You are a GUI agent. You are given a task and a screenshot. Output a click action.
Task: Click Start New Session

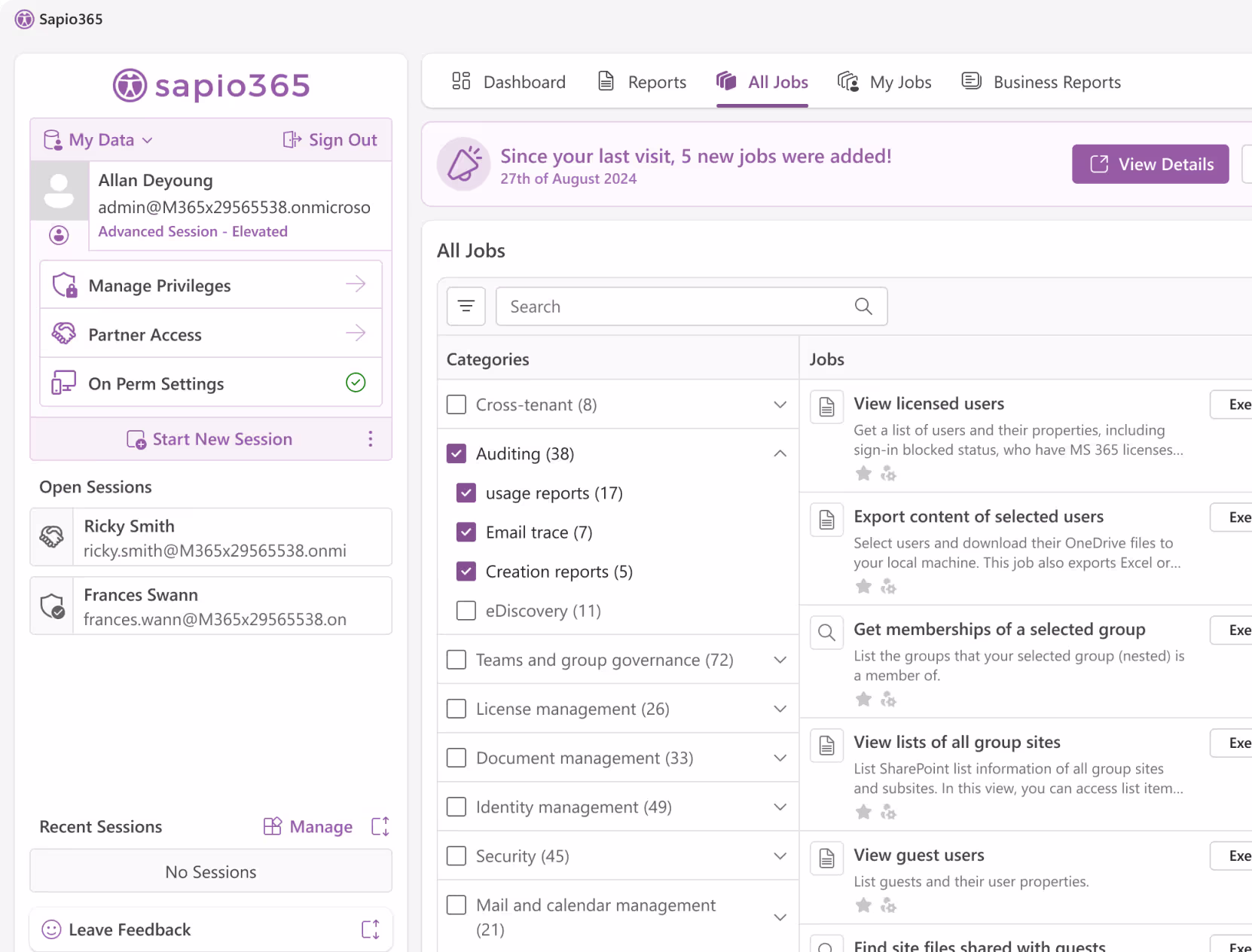pyautogui.click(x=209, y=439)
